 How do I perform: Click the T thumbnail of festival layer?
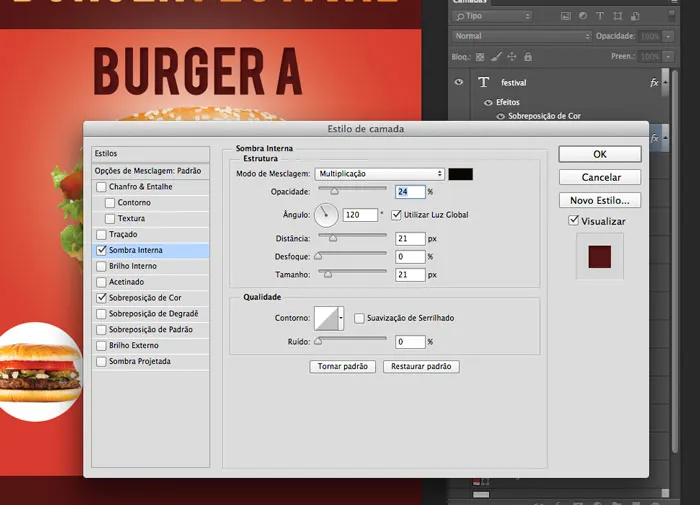(x=483, y=82)
